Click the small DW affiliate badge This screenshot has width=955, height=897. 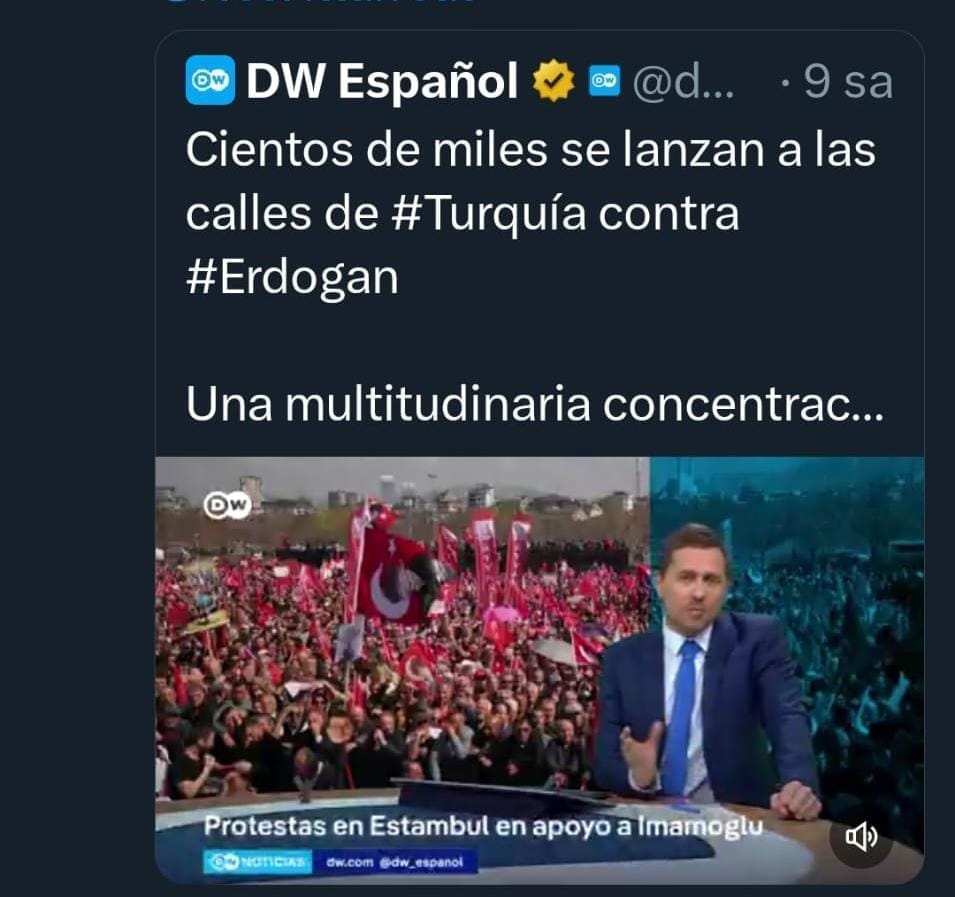tap(604, 81)
